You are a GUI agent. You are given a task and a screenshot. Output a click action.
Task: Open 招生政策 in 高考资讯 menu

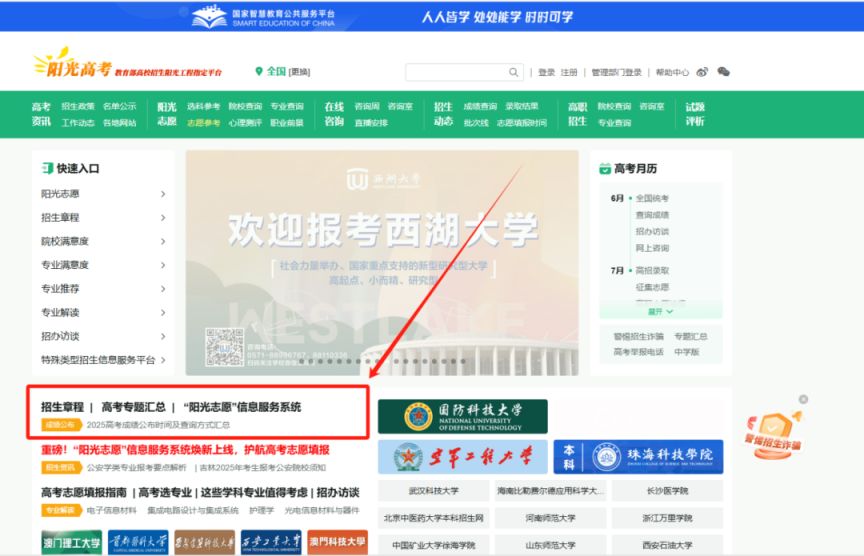coord(78,106)
